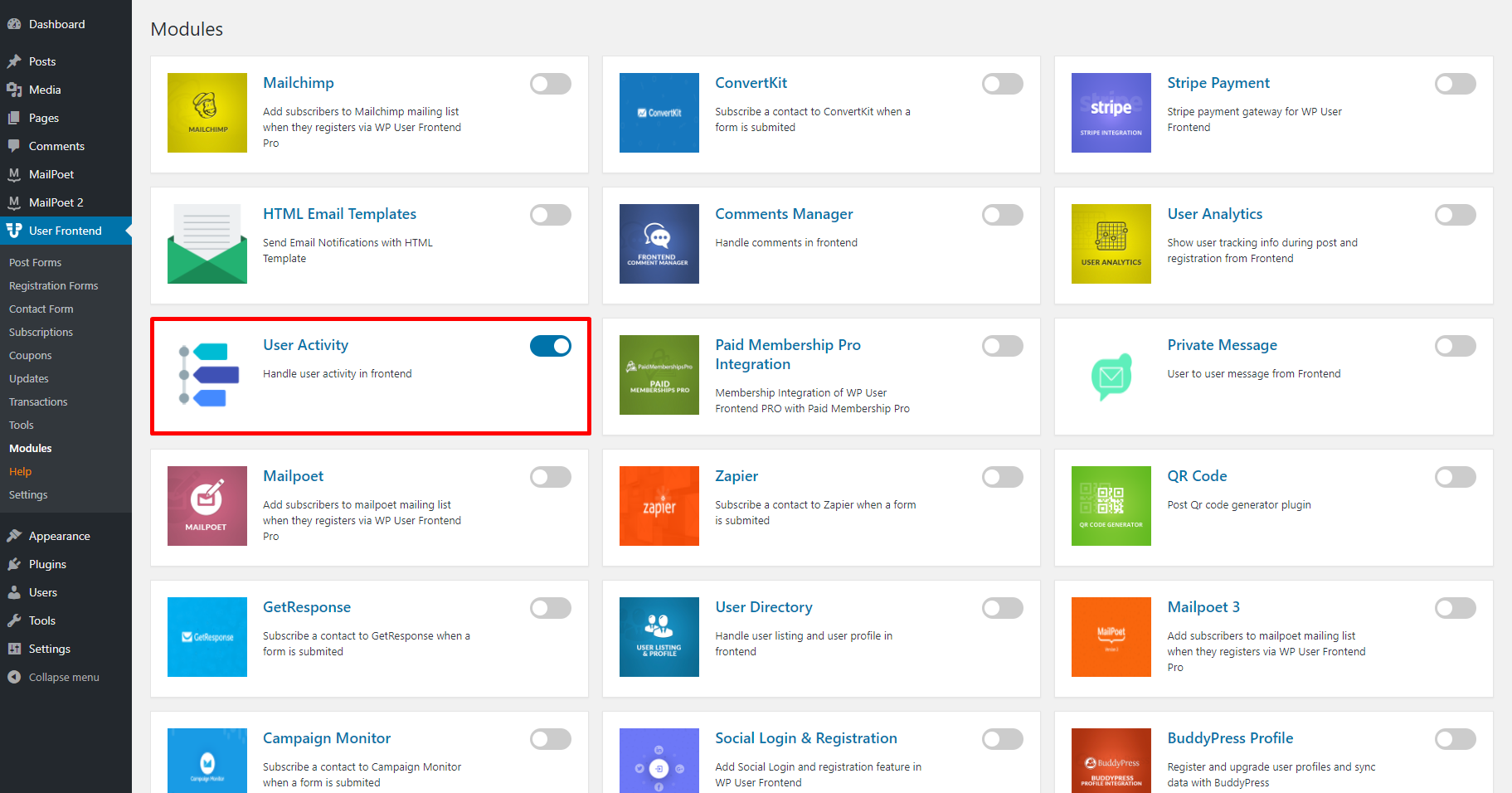Viewport: 1512px width, 793px height.
Task: Click the Plugins icon in the sidebar
Action: click(x=14, y=564)
